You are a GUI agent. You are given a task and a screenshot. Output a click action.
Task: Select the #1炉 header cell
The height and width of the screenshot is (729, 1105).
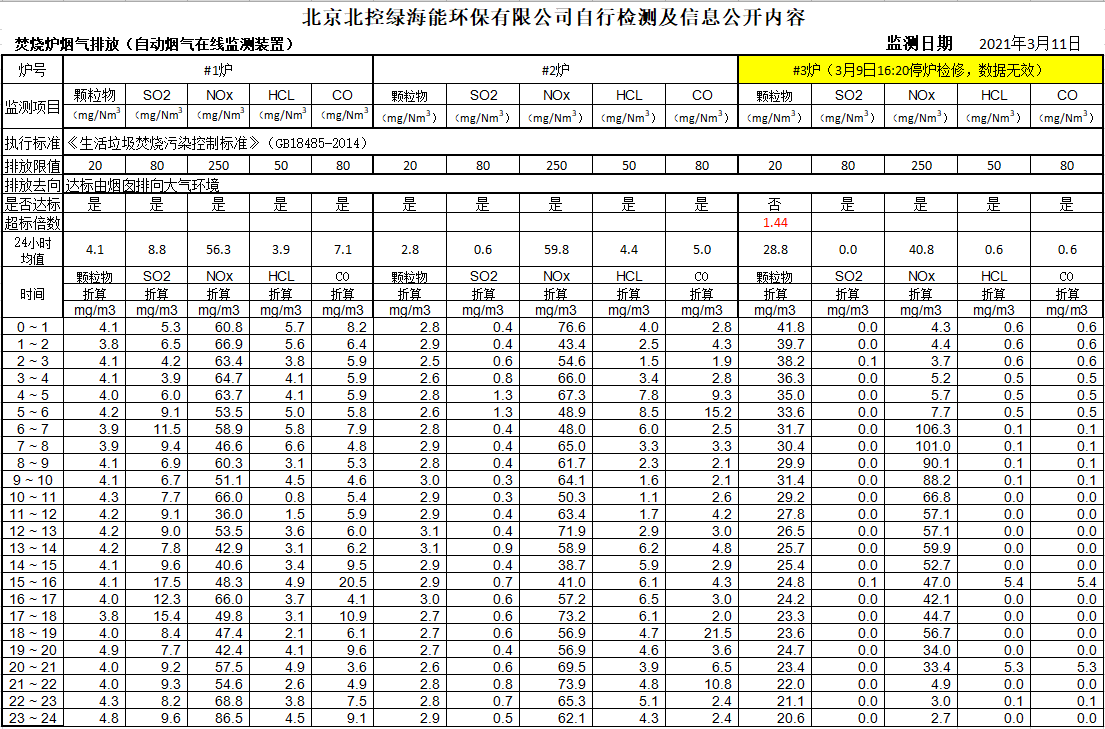tap(218, 70)
